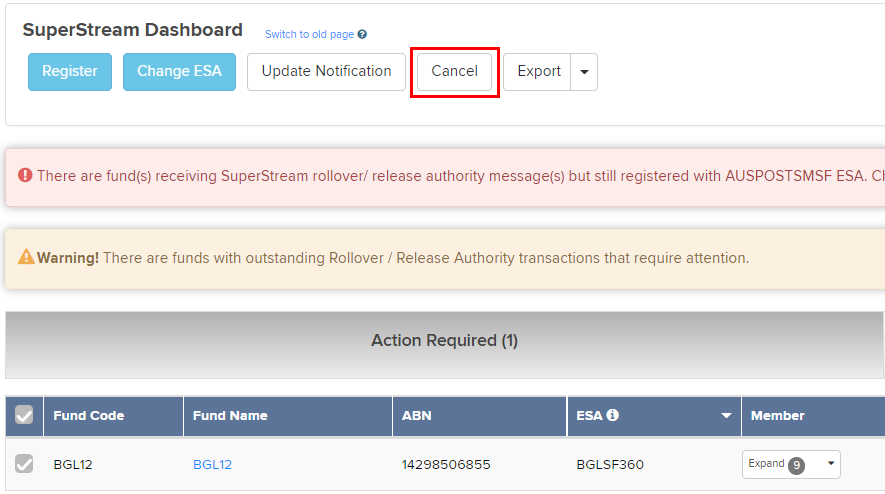Open the BGL12 fund name link

pyautogui.click(x=212, y=465)
